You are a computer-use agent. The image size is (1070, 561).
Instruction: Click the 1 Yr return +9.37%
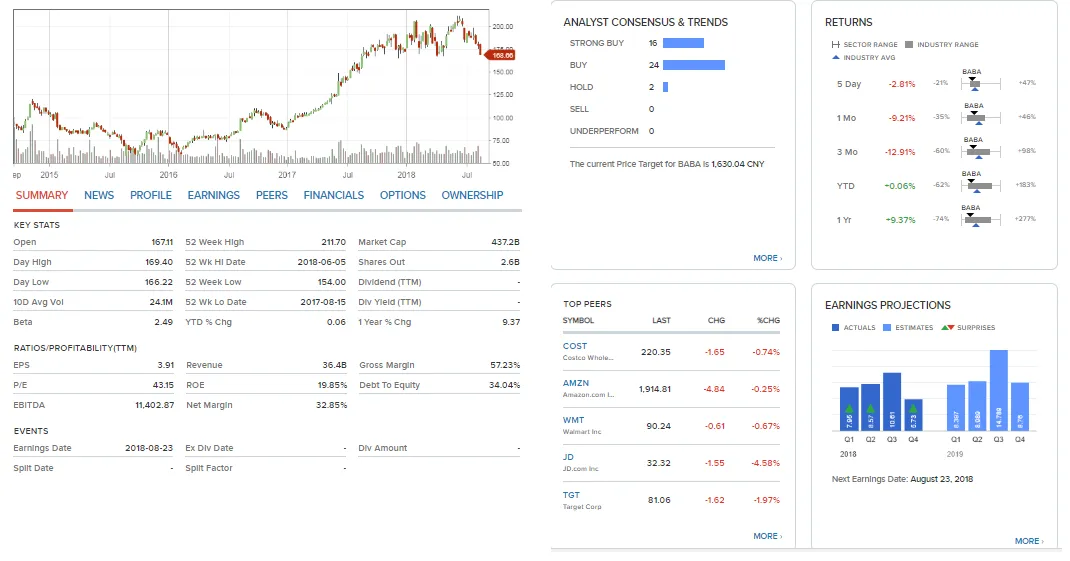click(x=900, y=220)
